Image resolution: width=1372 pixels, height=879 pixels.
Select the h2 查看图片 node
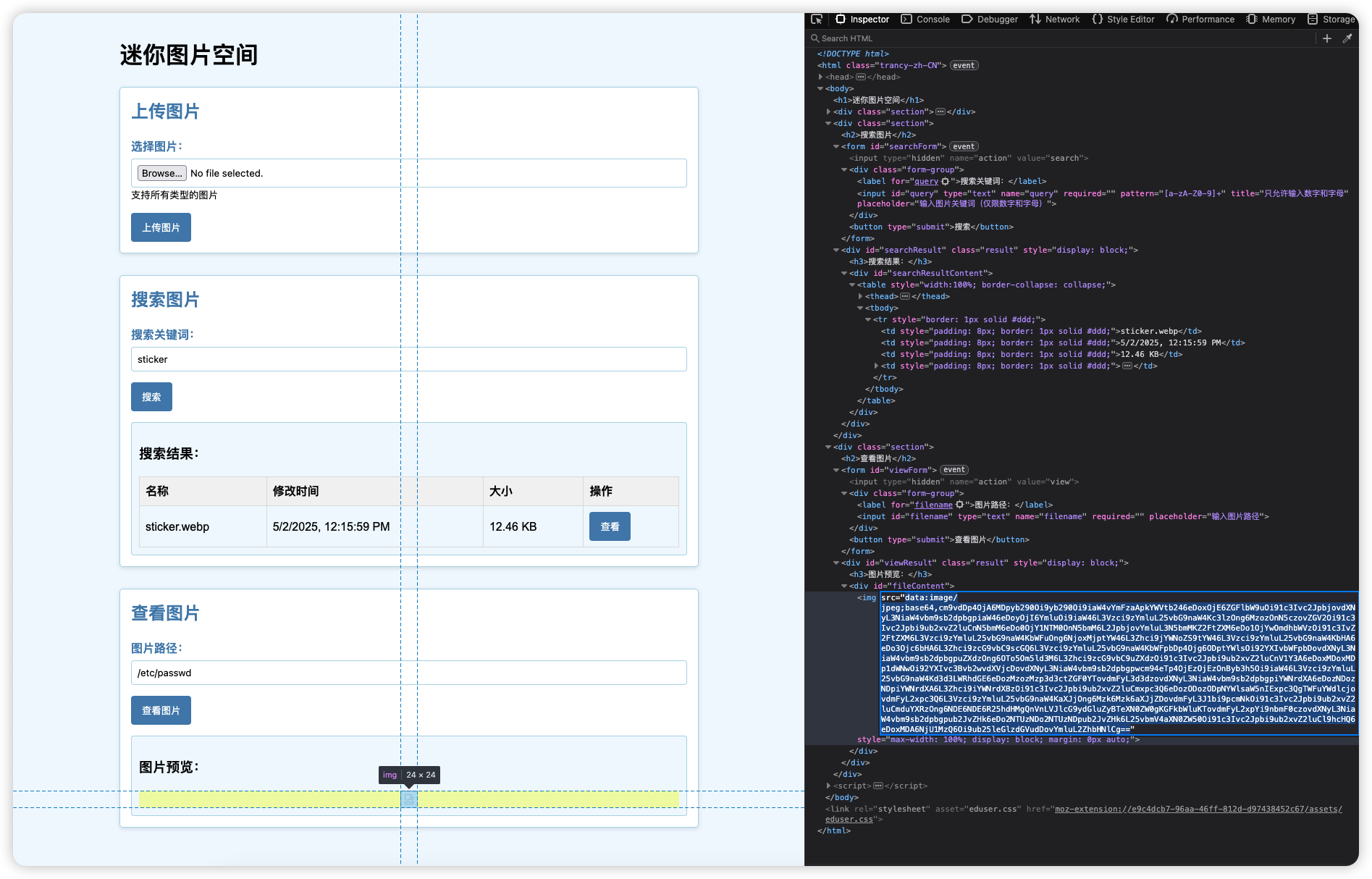[878, 458]
